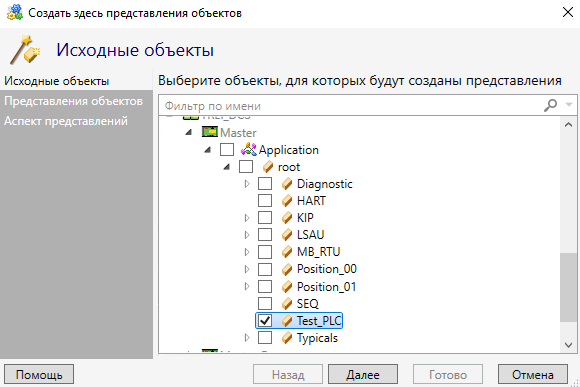580x387 pixels.
Task: Click the Position_01 folder icon
Action: point(287,286)
